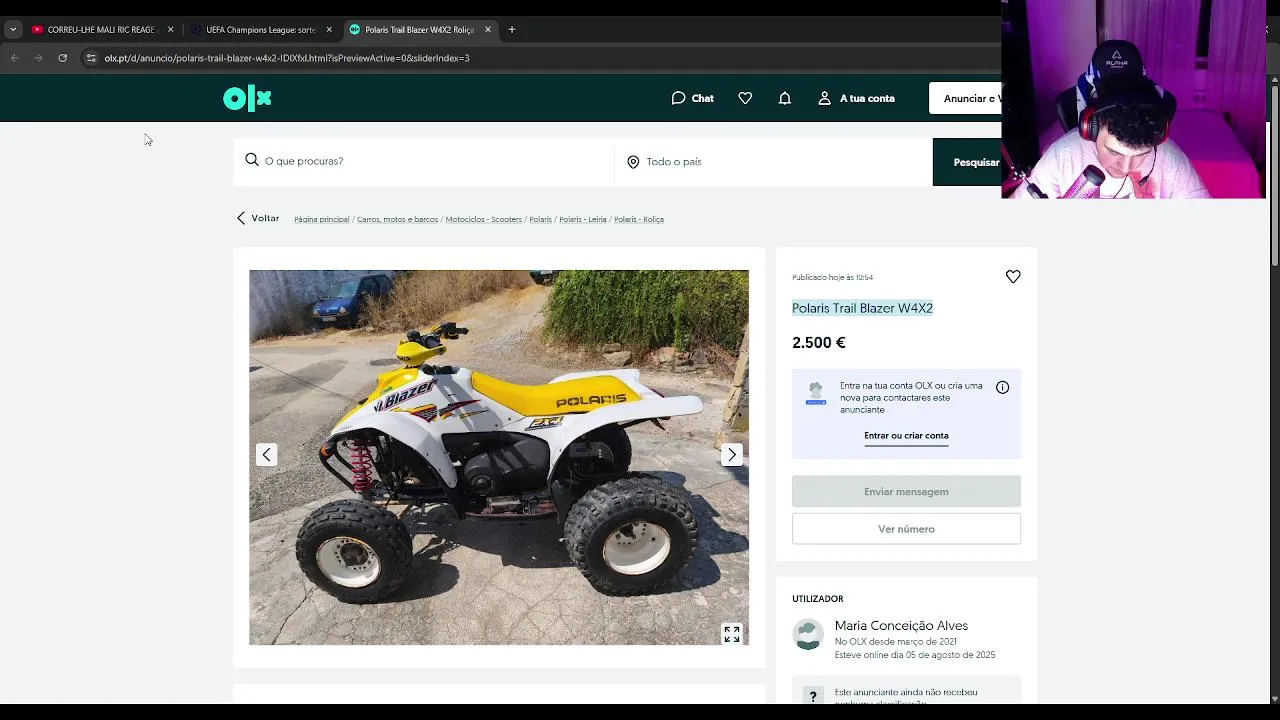The image size is (1280, 720).
Task: Click the seller avatar icon
Action: tap(808, 634)
